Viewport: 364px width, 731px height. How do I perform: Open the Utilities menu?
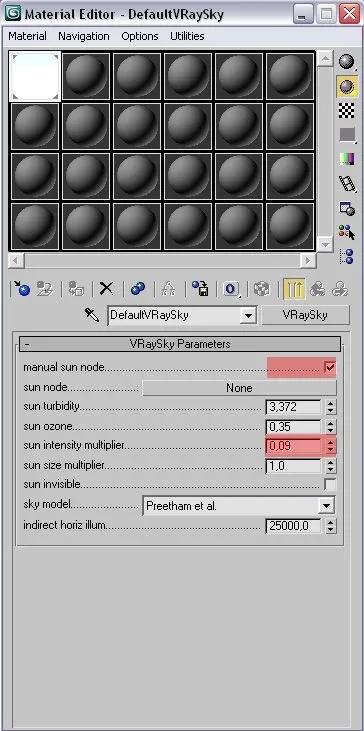(187, 36)
